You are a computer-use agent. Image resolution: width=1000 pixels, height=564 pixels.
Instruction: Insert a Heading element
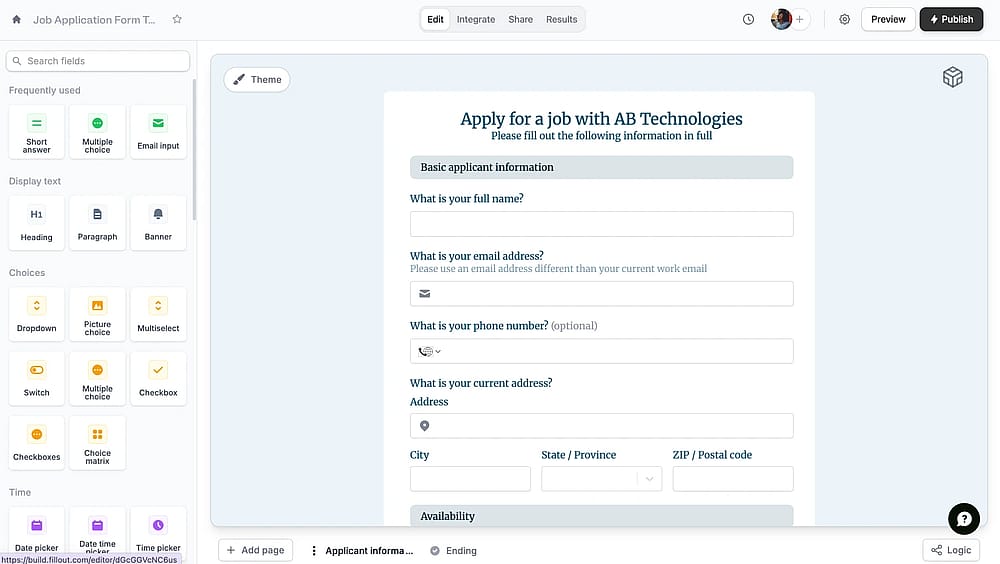(x=36, y=223)
